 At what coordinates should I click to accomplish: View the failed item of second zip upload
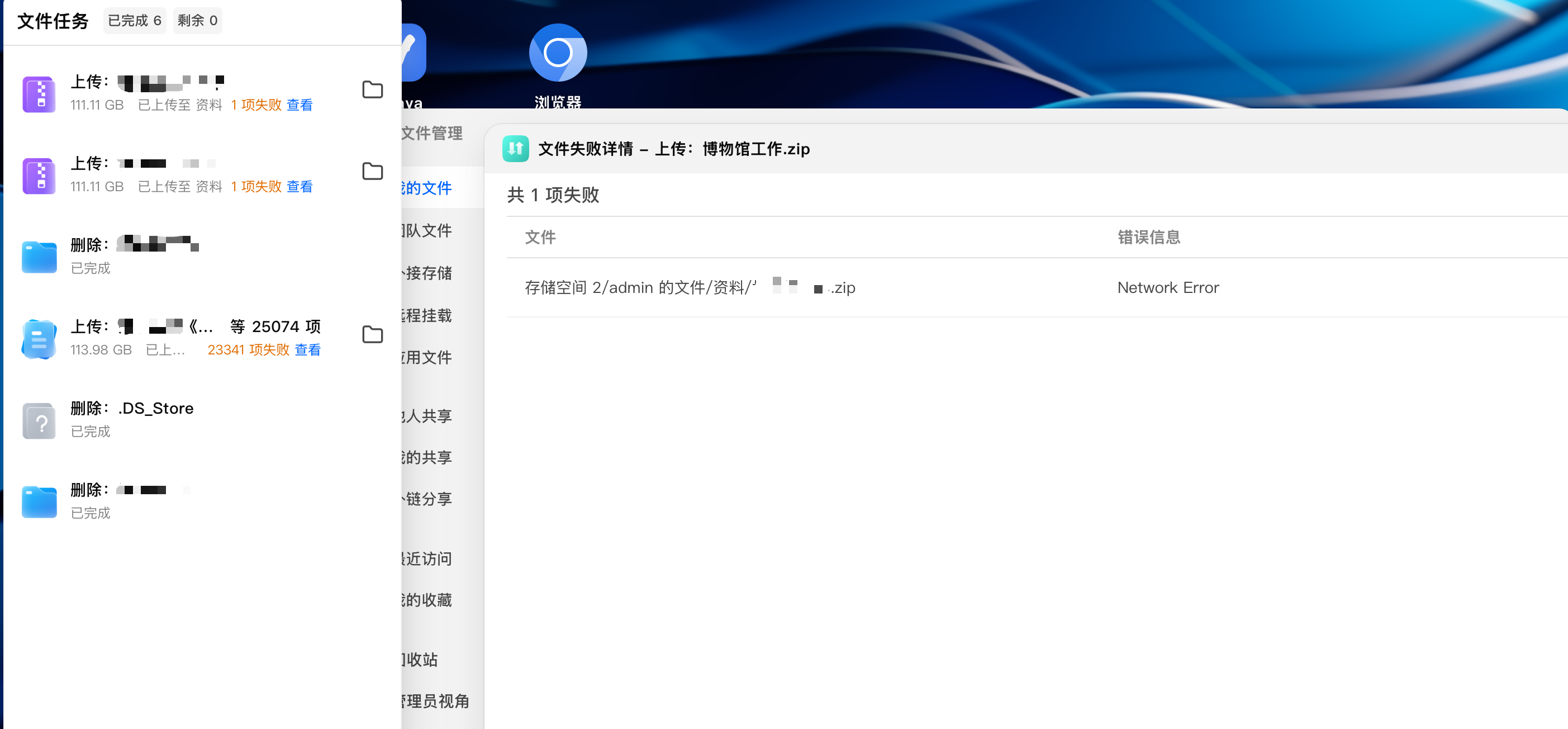[x=300, y=186]
